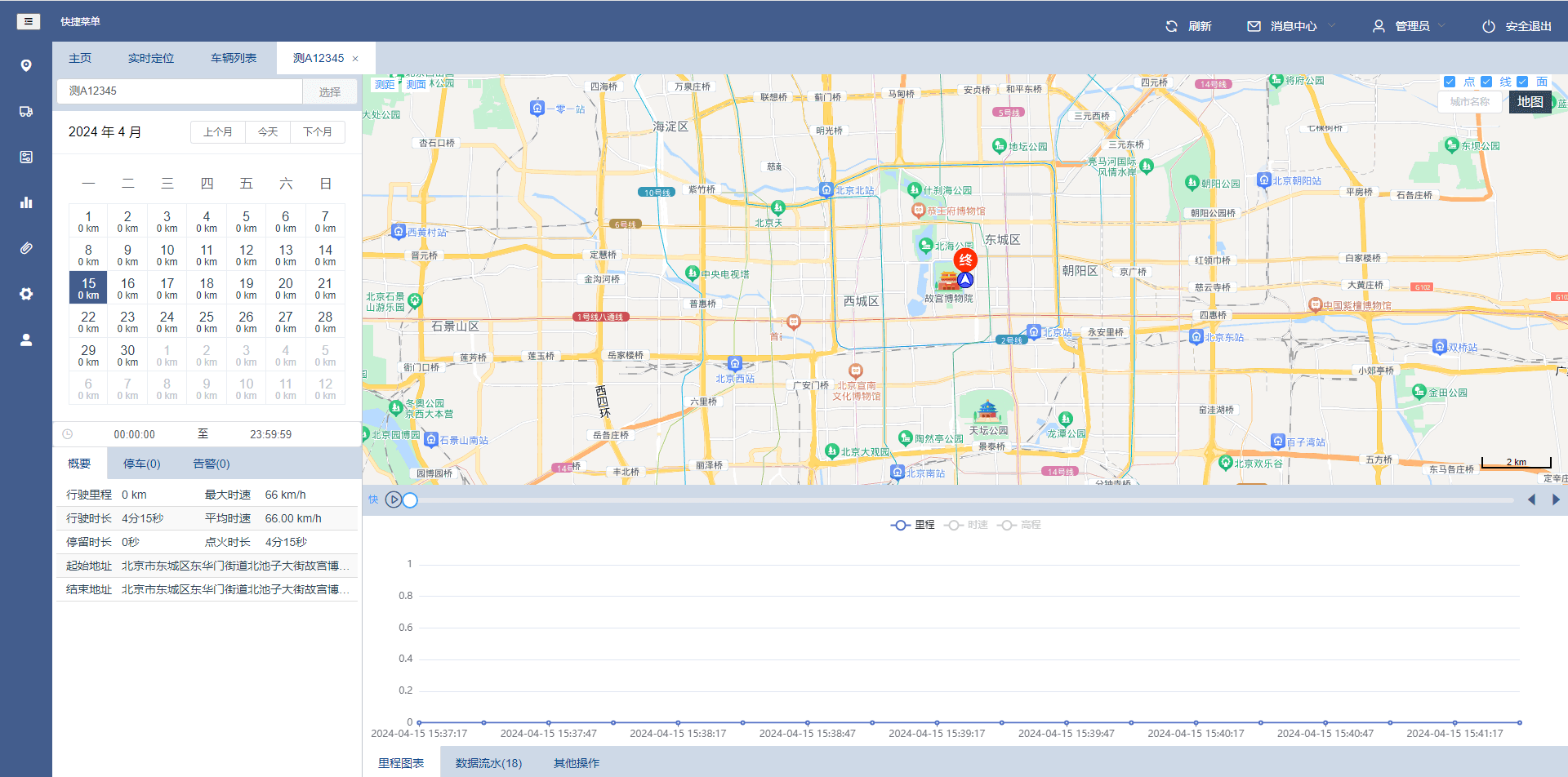
Task: Click the 北京北站 station icon on the map
Action: coord(826,189)
